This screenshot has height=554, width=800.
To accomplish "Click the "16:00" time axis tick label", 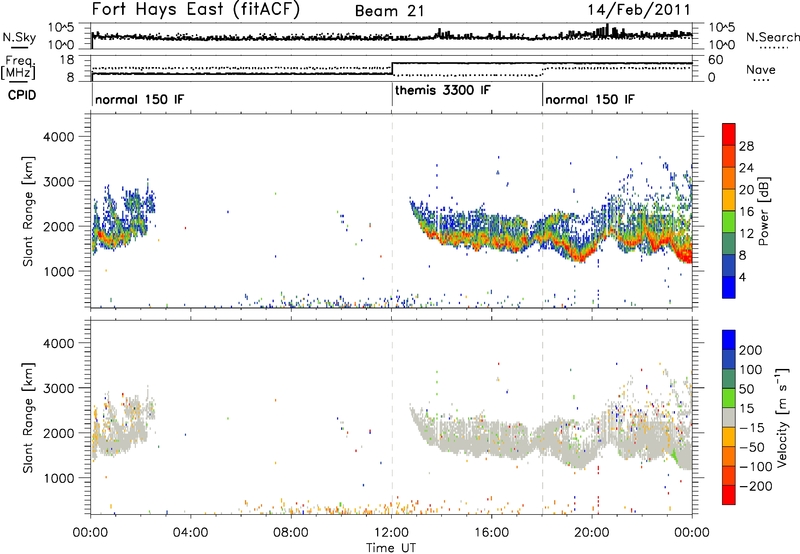I will point(491,533).
